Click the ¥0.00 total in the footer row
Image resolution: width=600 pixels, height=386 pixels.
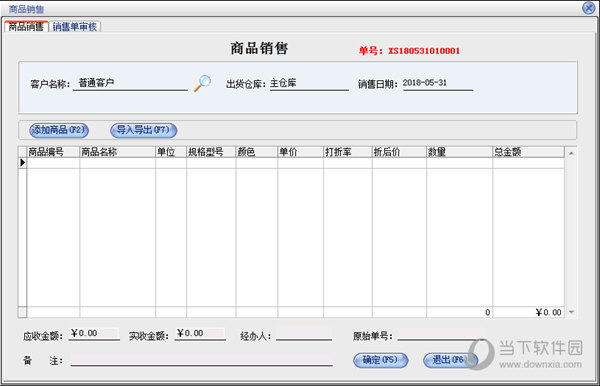548,312
